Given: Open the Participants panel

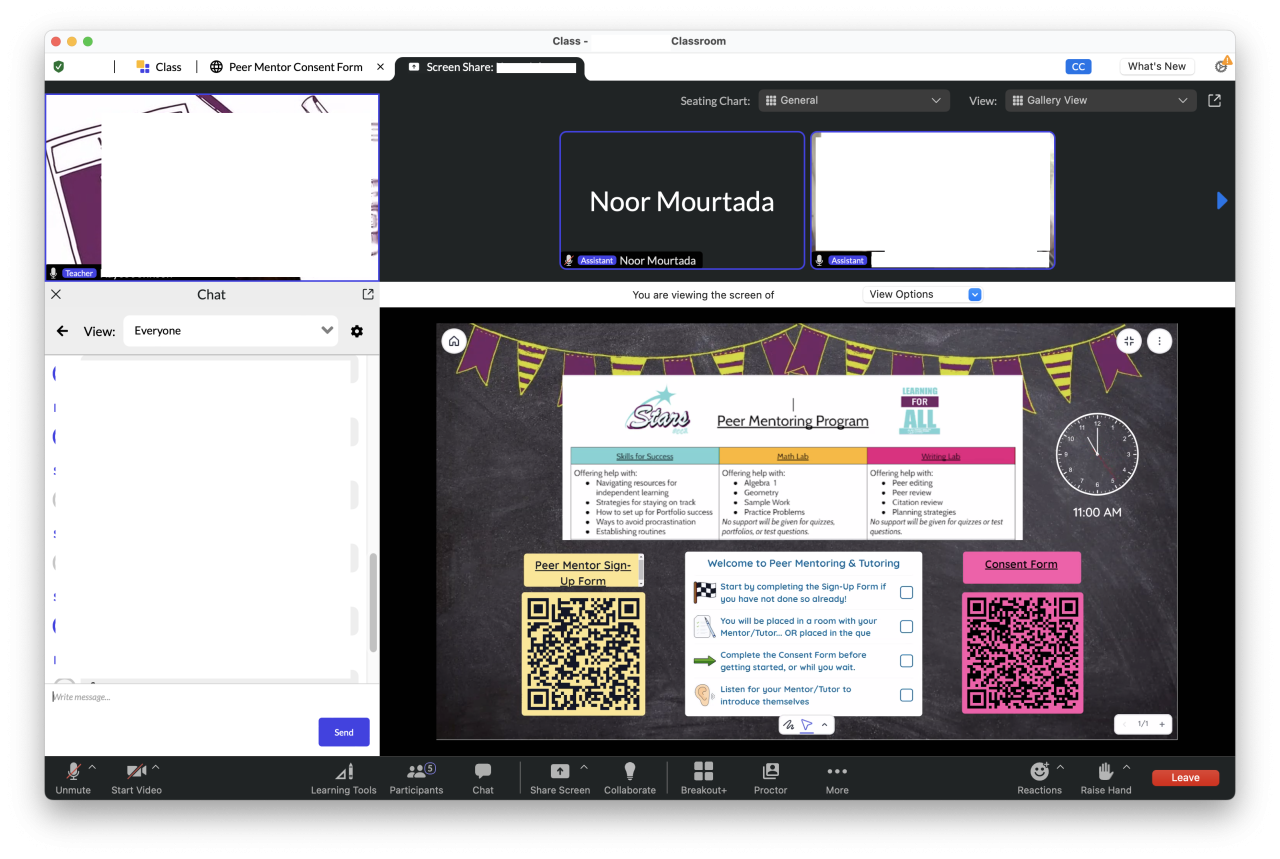Looking at the screenshot, I should pyautogui.click(x=416, y=777).
